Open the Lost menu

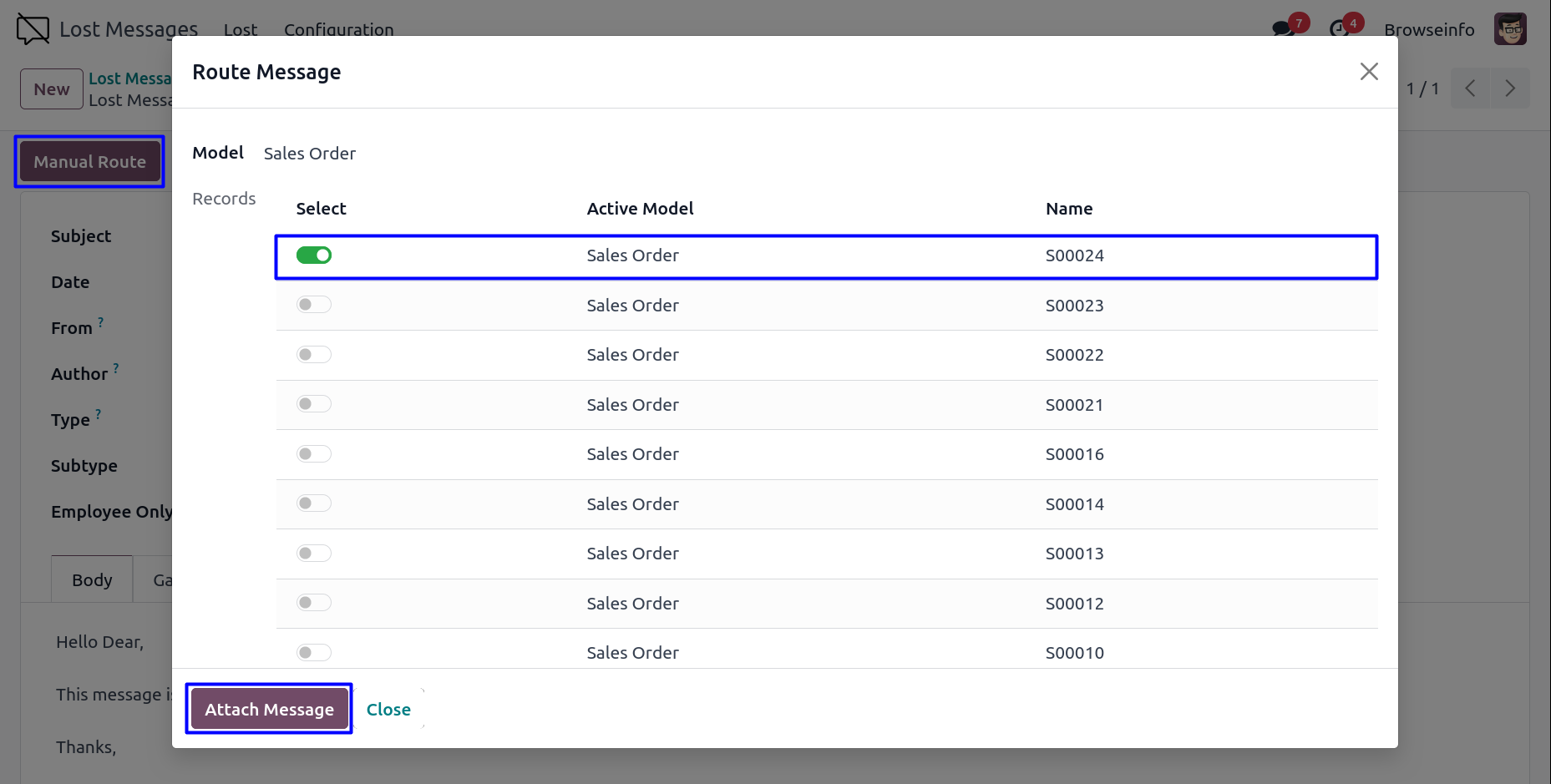point(241,29)
